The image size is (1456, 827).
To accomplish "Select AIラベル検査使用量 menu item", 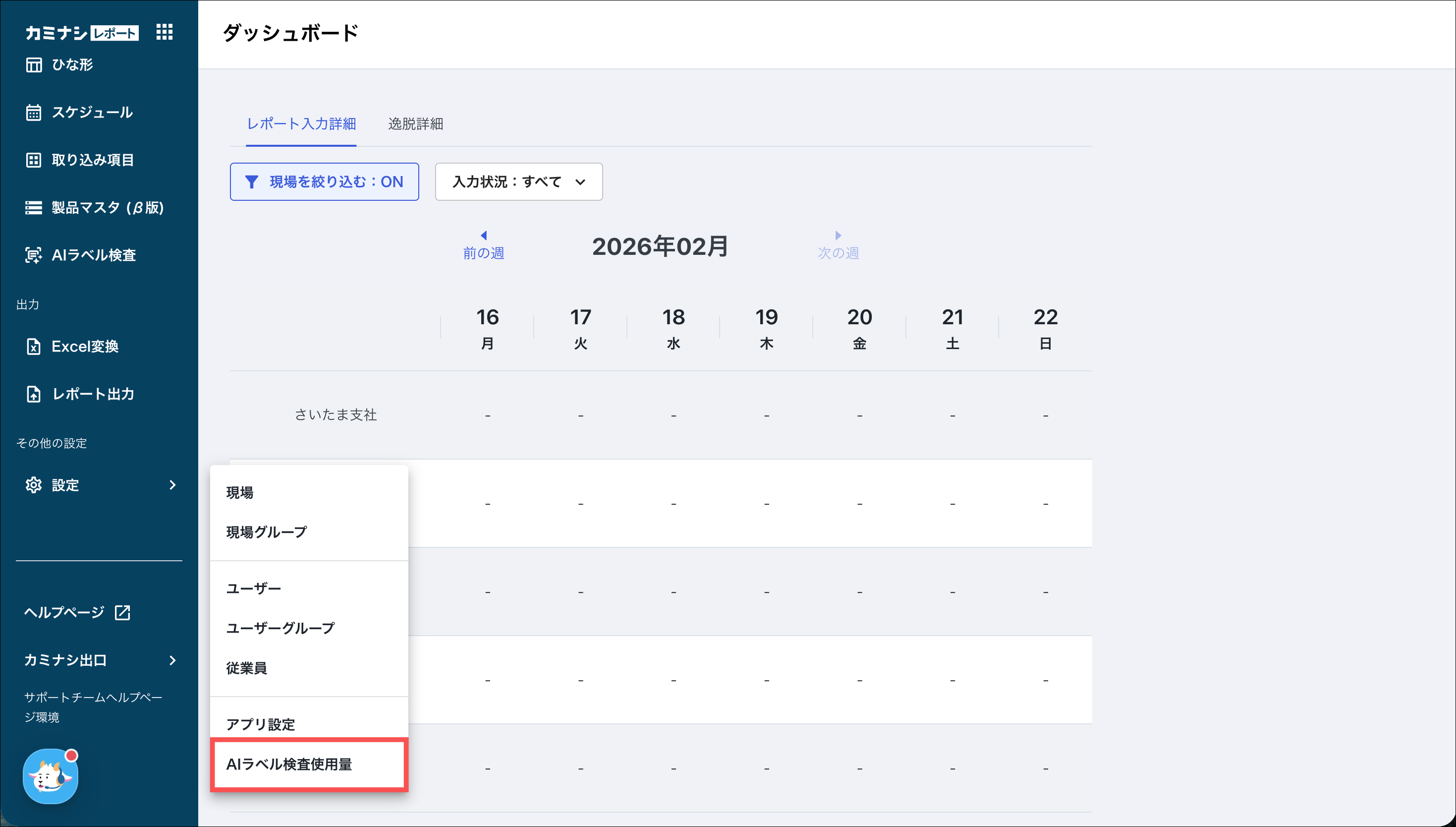I will point(289,765).
